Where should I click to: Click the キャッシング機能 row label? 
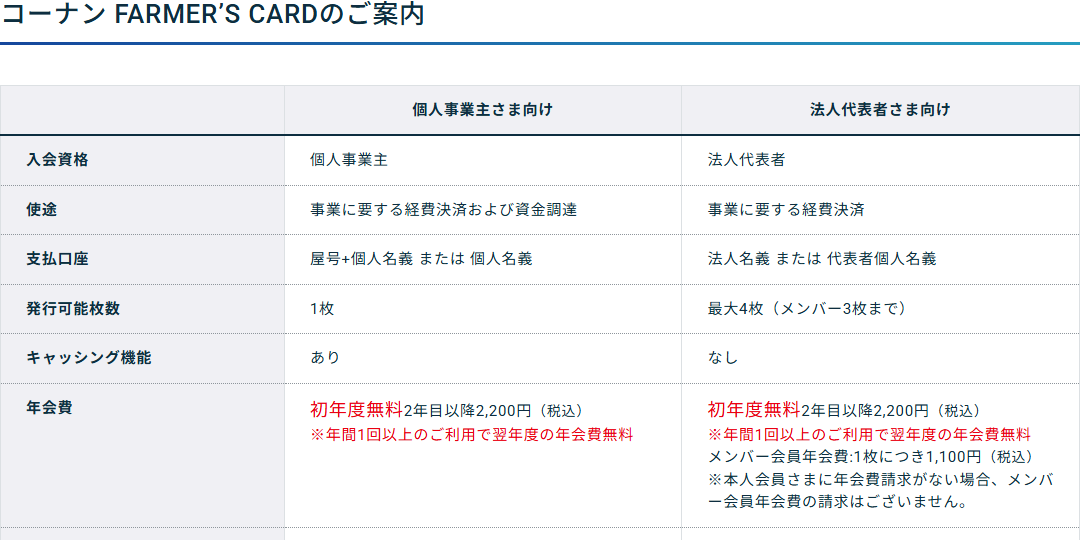(x=88, y=357)
